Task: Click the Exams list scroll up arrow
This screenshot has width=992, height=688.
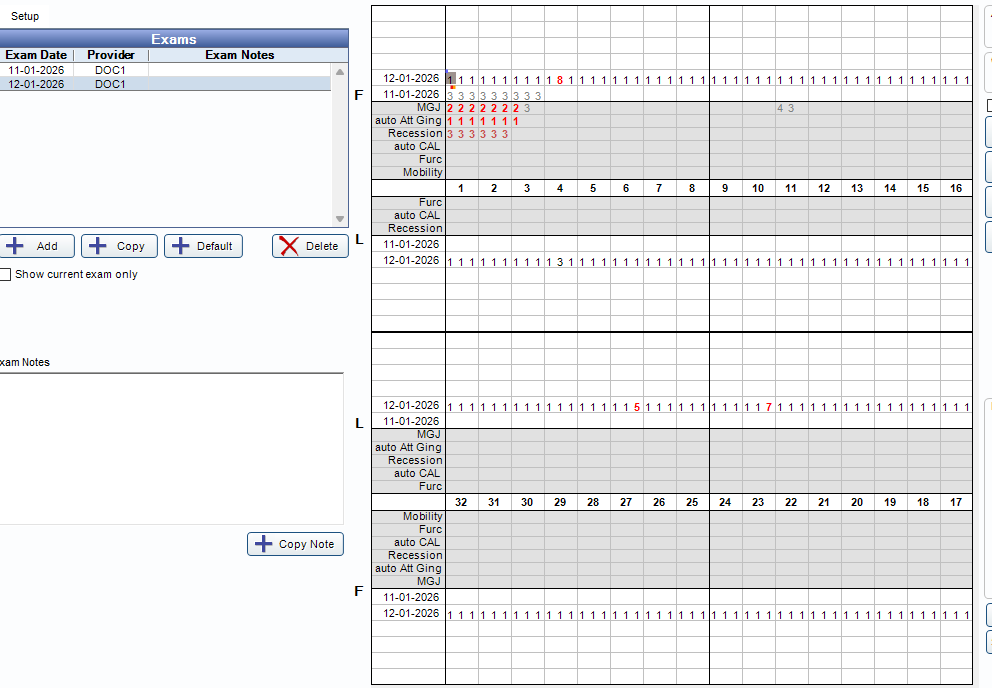Action: pyautogui.click(x=340, y=72)
